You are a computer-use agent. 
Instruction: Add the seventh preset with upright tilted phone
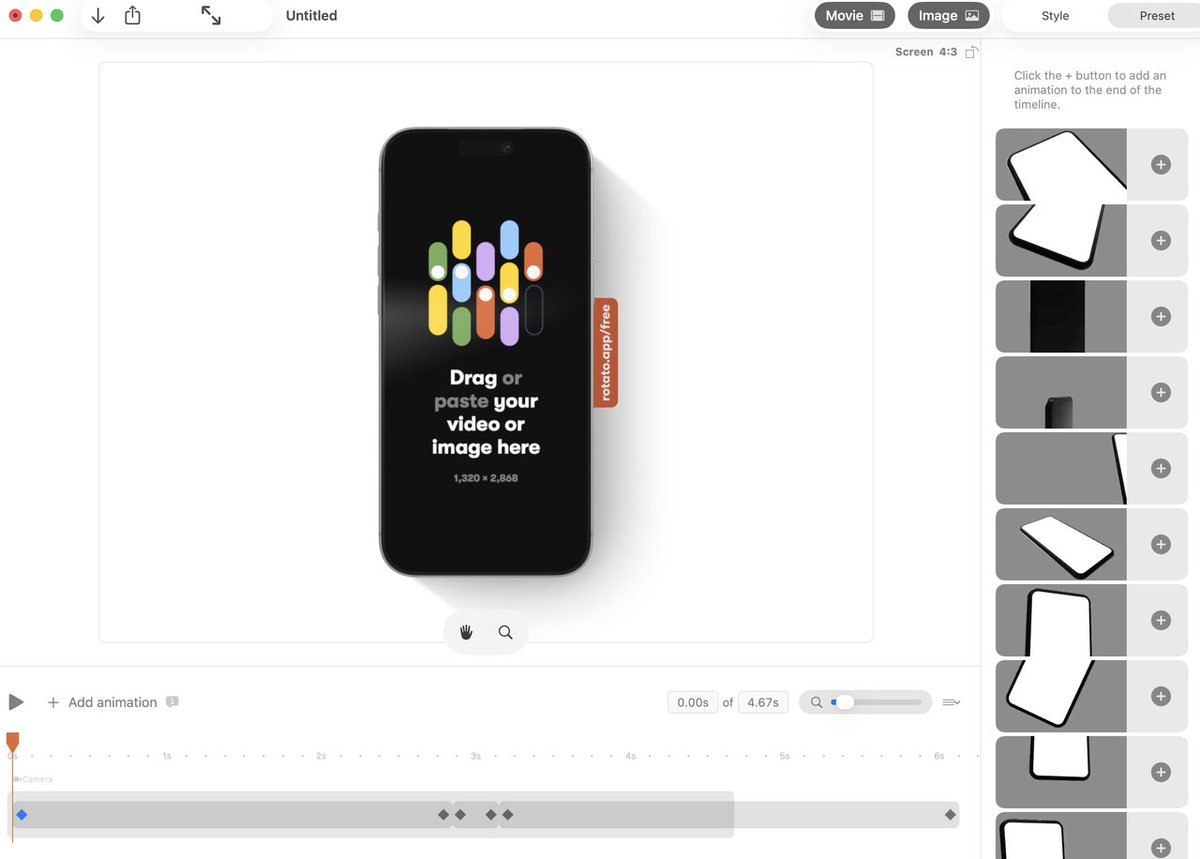coord(1161,620)
